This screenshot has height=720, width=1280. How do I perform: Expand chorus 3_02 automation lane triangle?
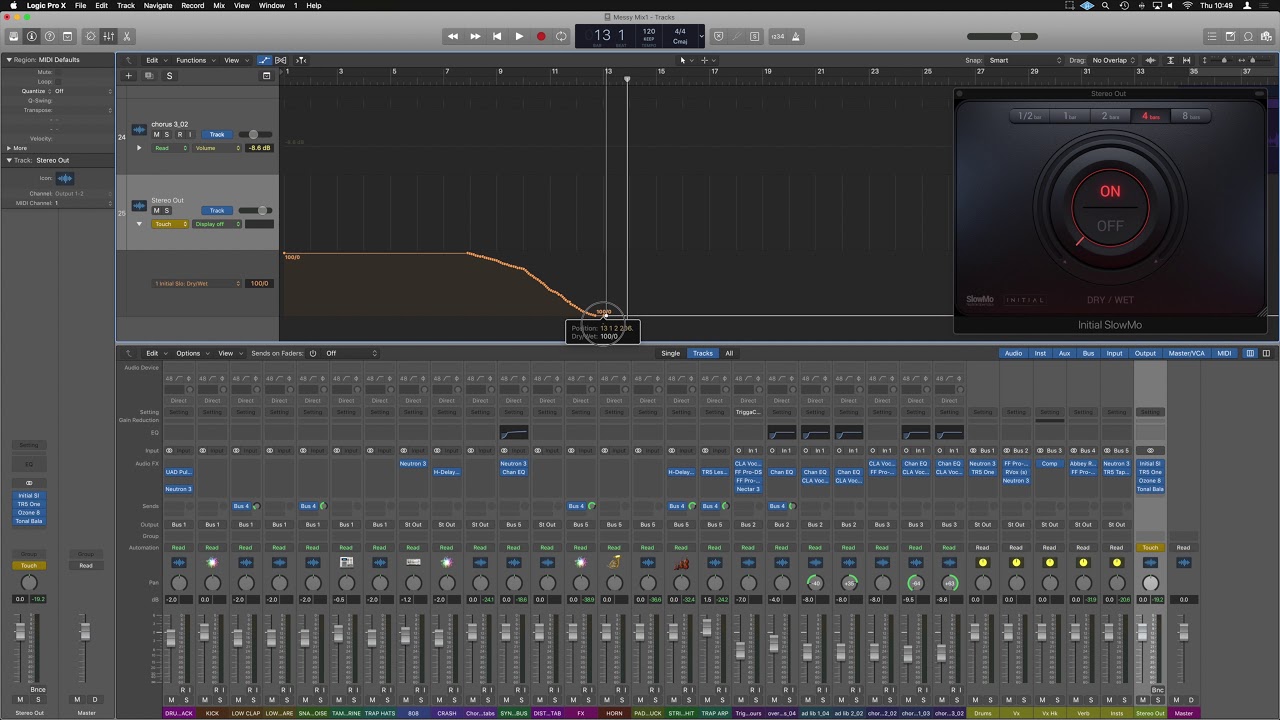pos(139,148)
